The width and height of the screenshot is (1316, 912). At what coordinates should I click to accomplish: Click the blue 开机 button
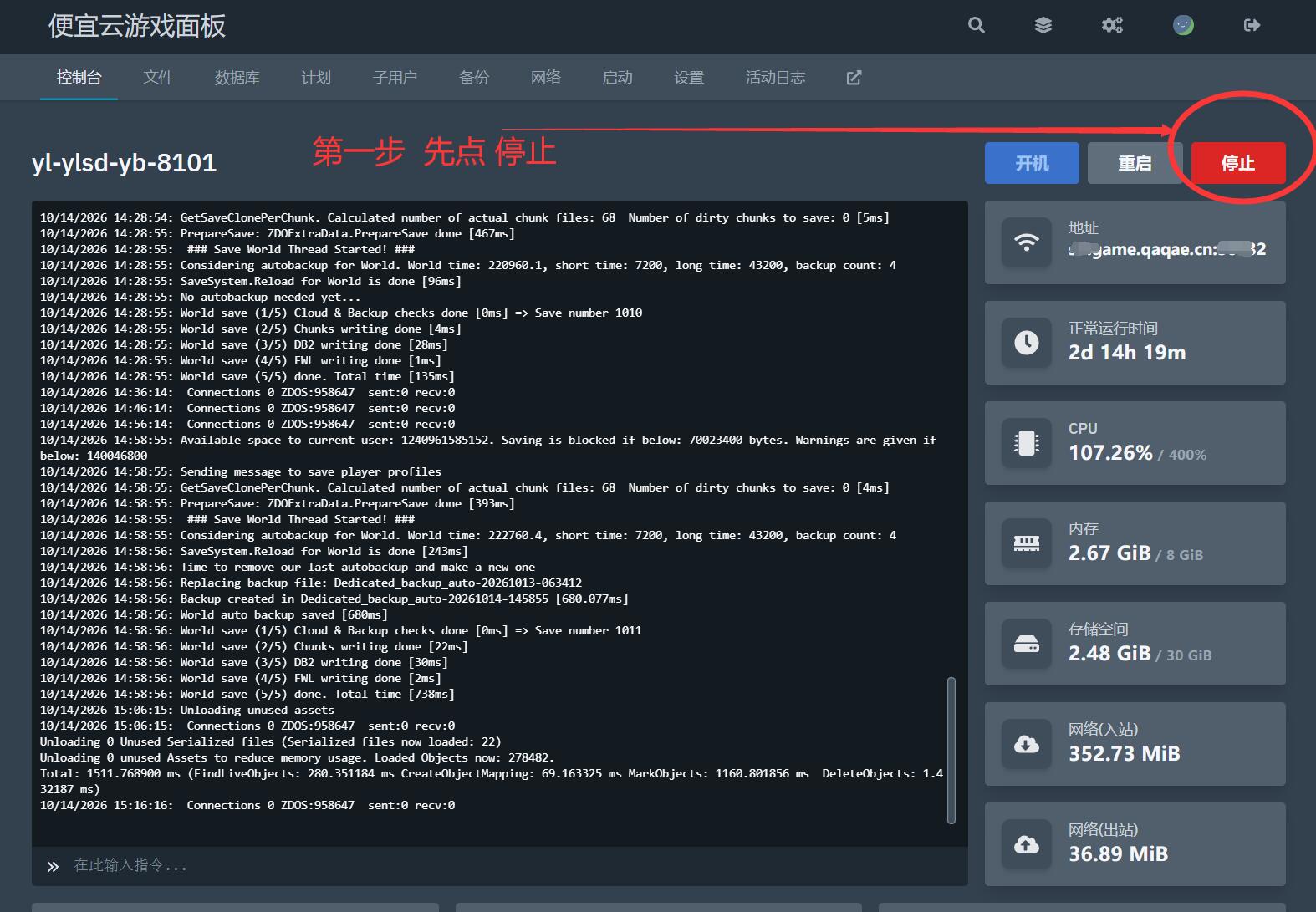coord(1032,163)
